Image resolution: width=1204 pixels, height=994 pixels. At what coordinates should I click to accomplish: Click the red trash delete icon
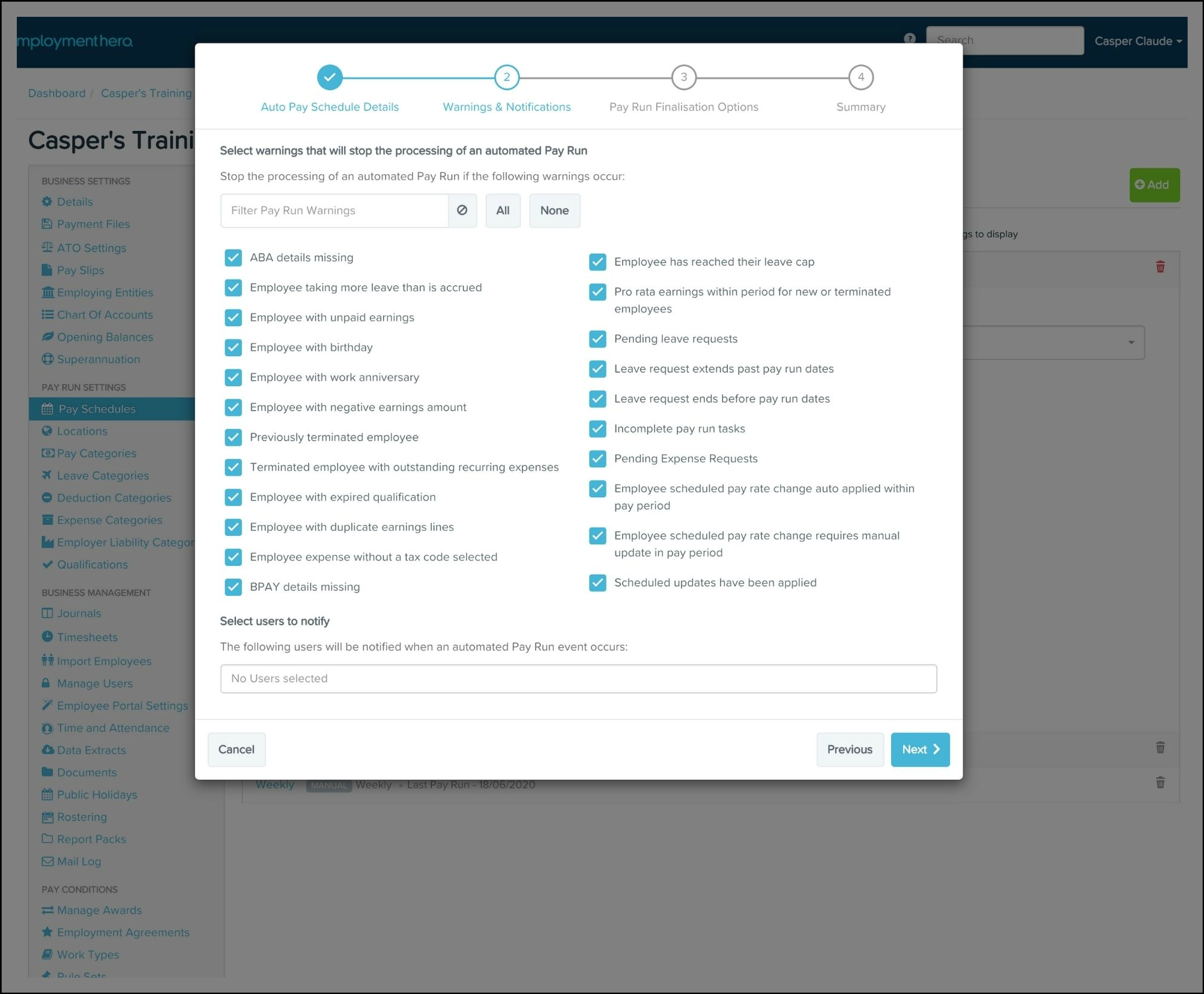1160,267
